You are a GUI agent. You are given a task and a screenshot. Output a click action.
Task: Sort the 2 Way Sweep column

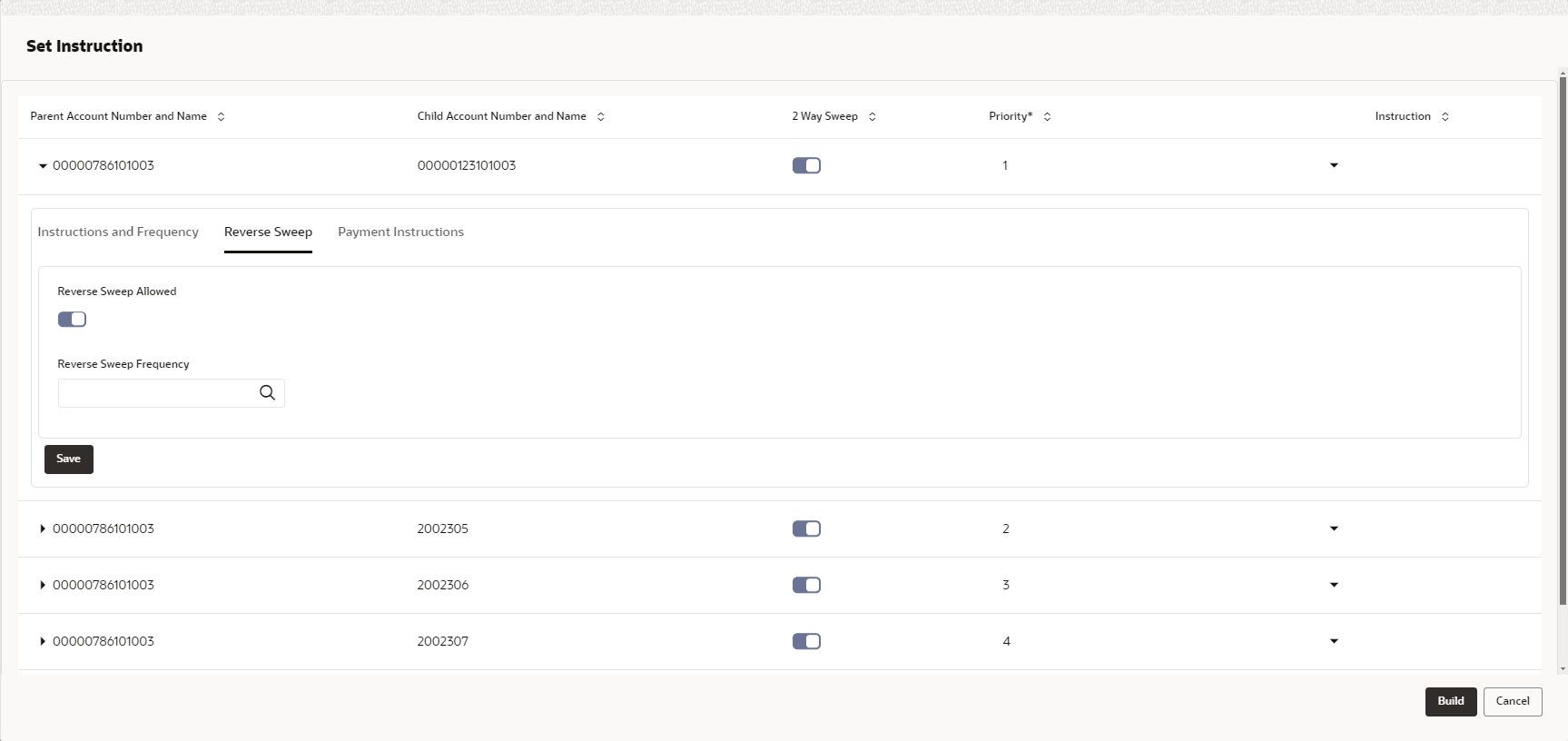(x=873, y=116)
